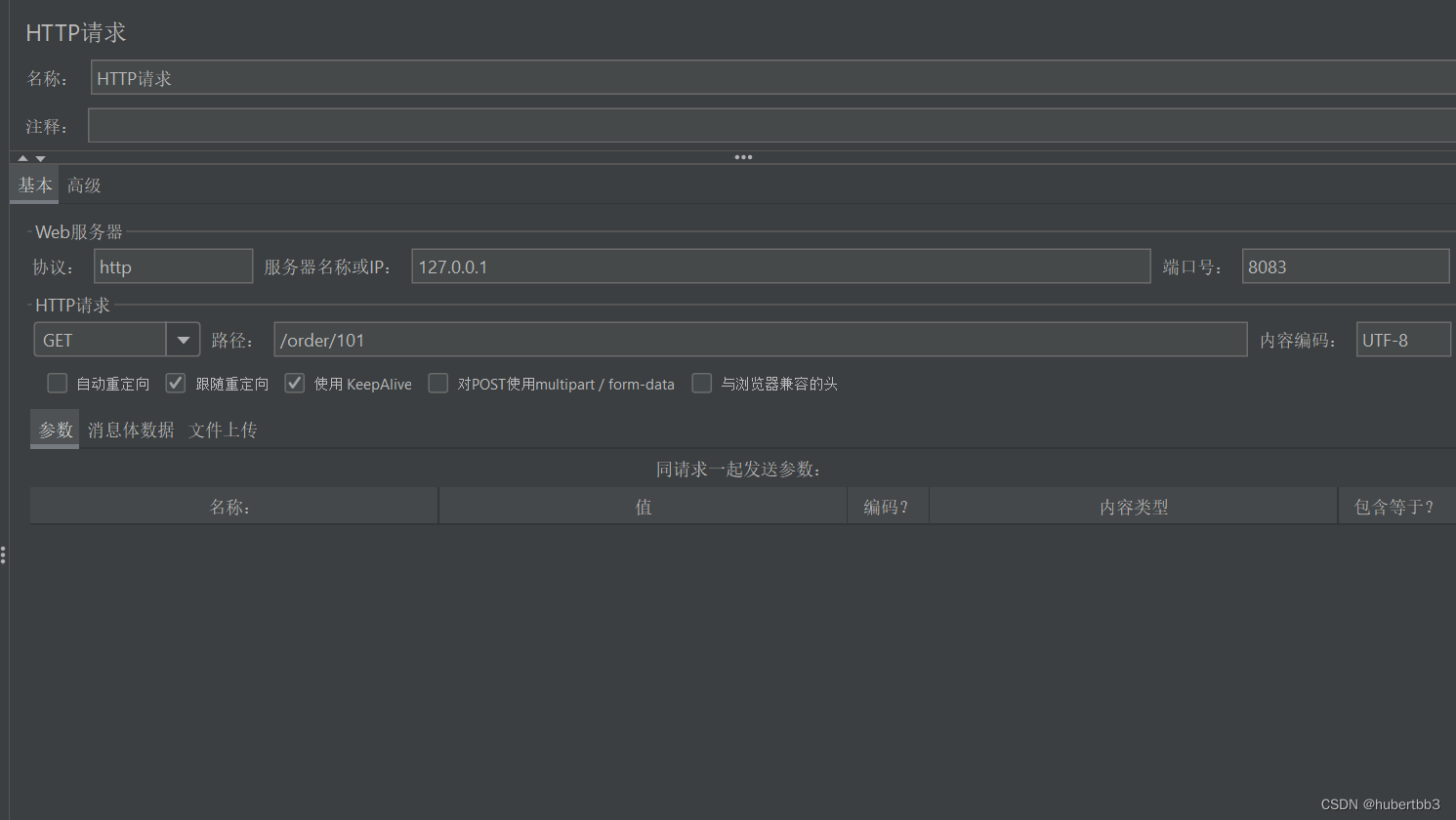Click the vertical dots left panel splitter handle
The image size is (1456, 820).
(x=4, y=555)
